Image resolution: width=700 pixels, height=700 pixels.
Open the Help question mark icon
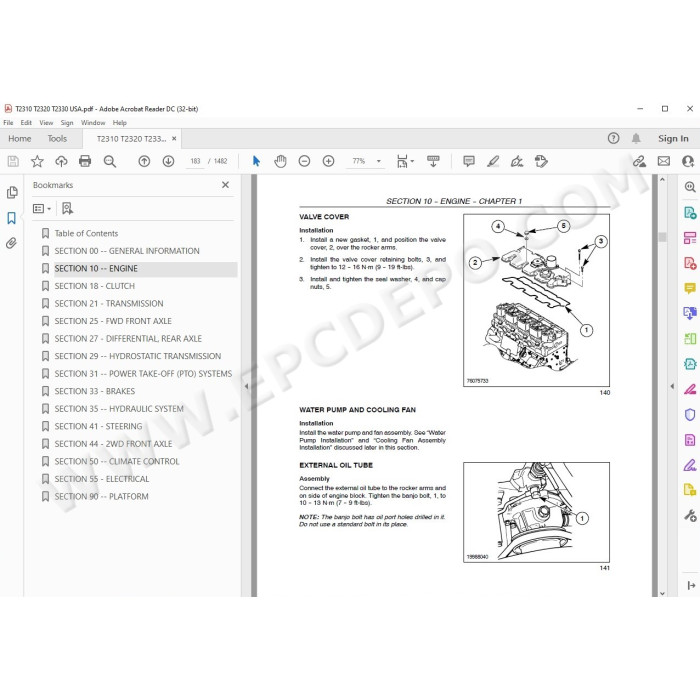(613, 138)
